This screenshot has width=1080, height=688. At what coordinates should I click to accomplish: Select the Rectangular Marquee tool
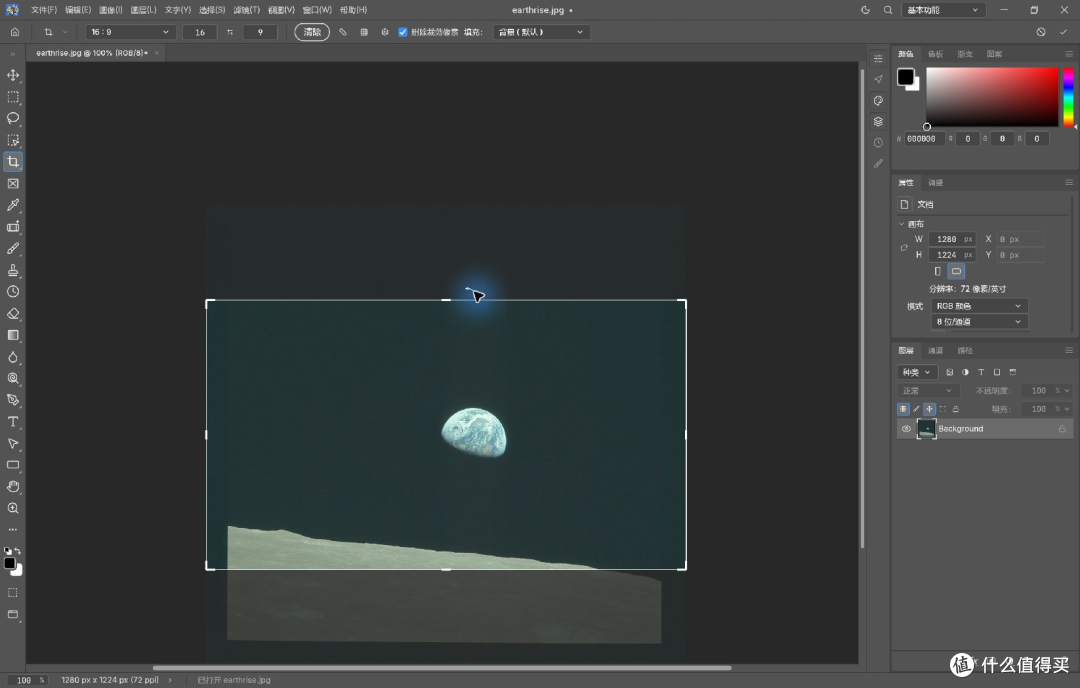click(13, 97)
